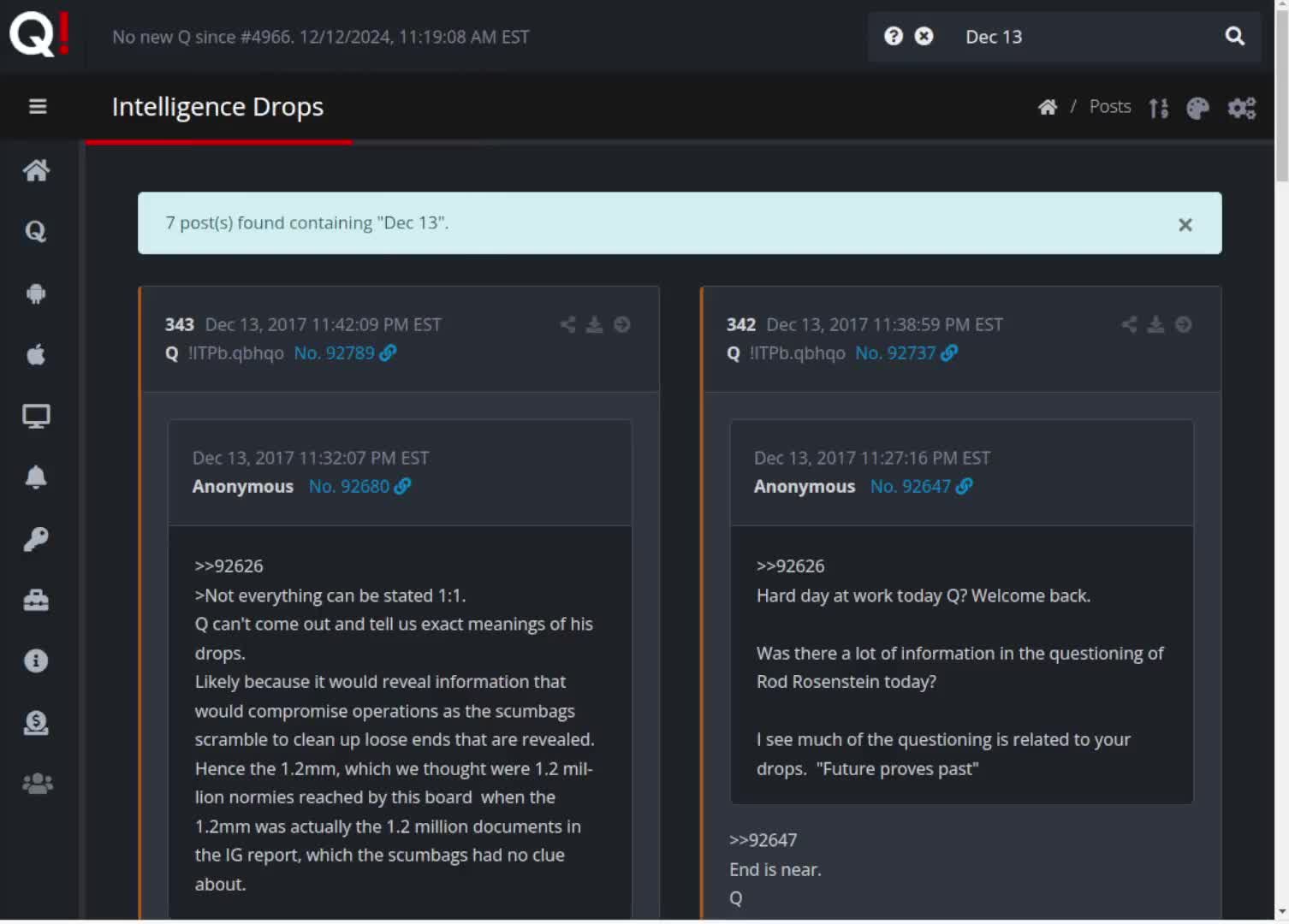Share post 343
Viewport: 1289px width, 924px height.
(x=567, y=324)
